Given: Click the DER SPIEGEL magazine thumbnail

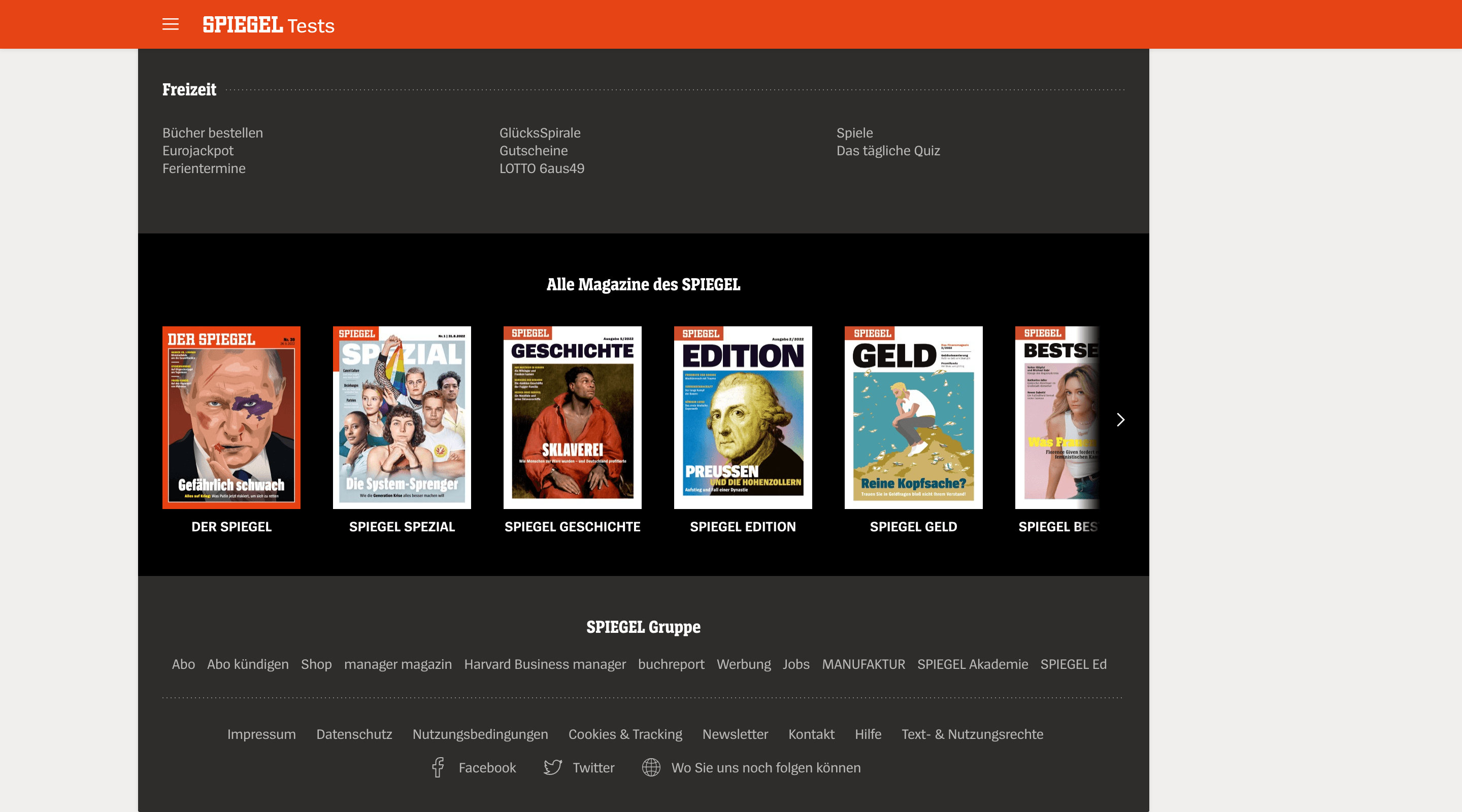Looking at the screenshot, I should click(231, 417).
